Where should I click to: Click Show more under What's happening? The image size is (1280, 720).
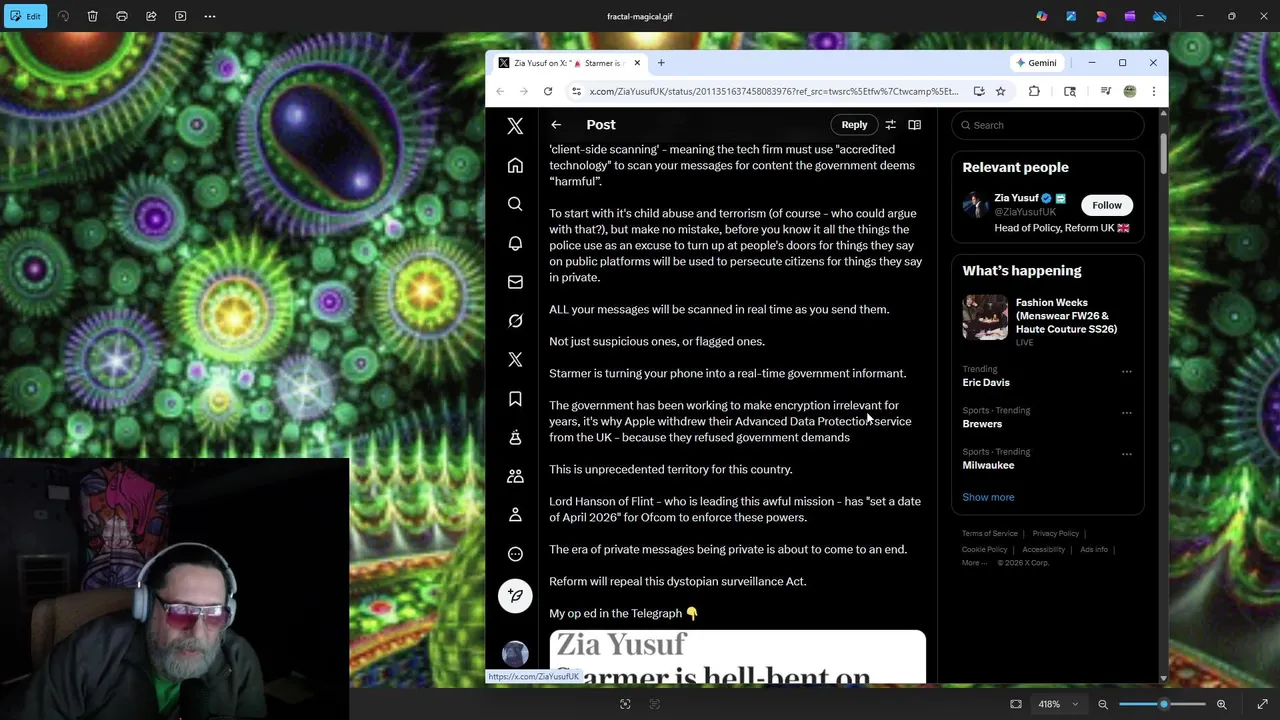click(x=988, y=497)
